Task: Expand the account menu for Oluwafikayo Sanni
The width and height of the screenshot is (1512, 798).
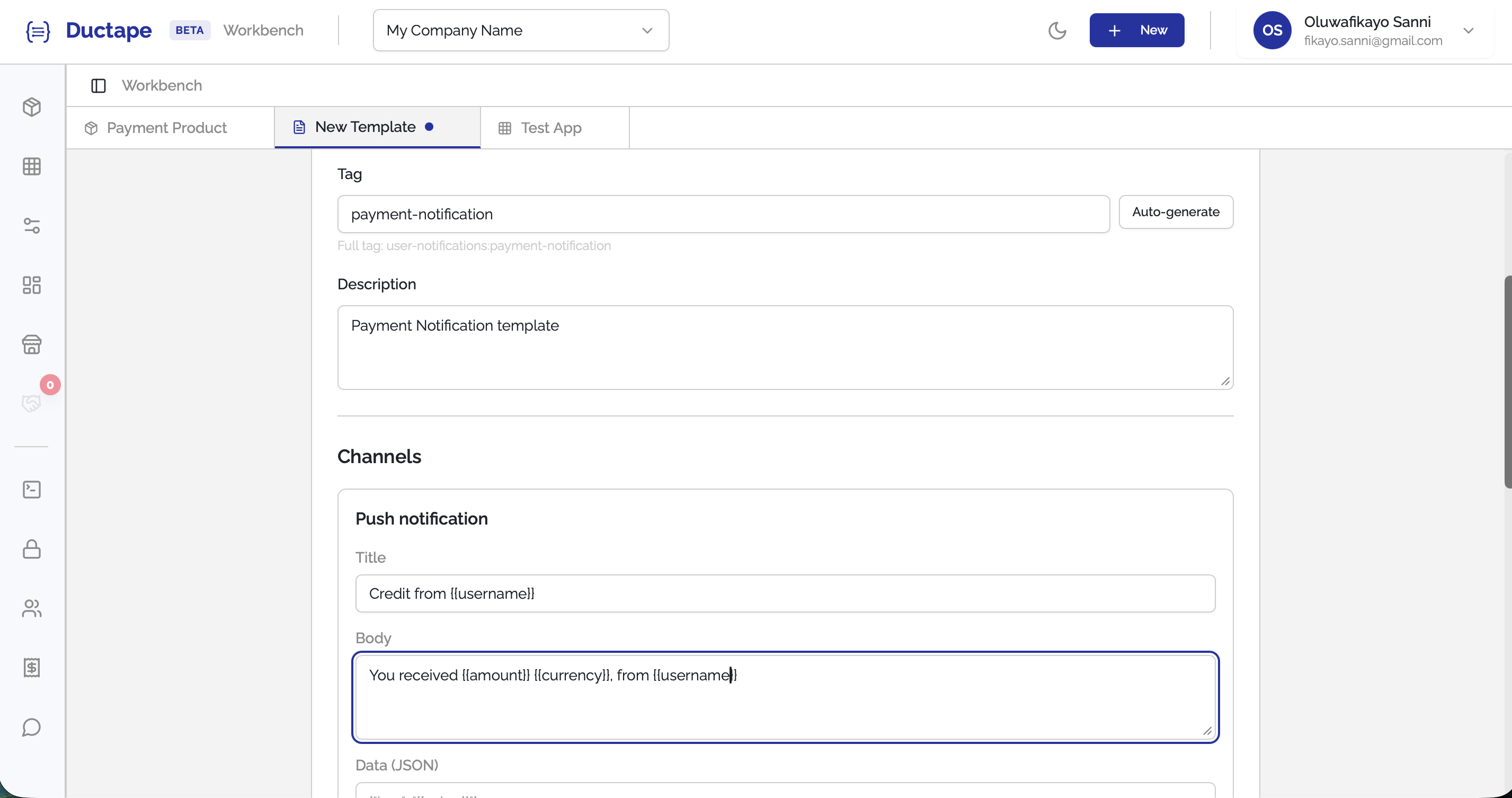Action: pos(1470,30)
